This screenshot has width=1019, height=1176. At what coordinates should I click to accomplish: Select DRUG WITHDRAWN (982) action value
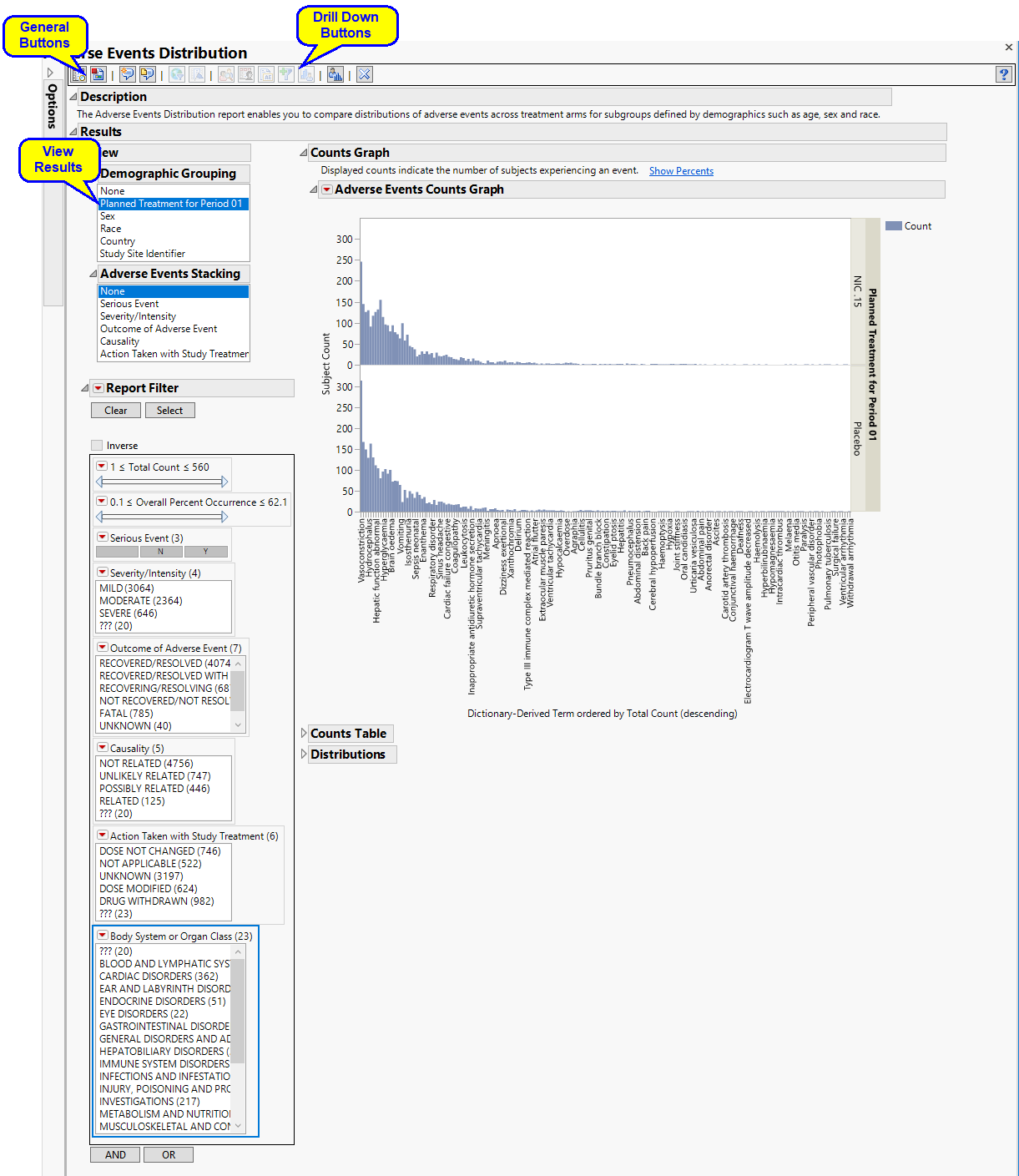[x=164, y=901]
